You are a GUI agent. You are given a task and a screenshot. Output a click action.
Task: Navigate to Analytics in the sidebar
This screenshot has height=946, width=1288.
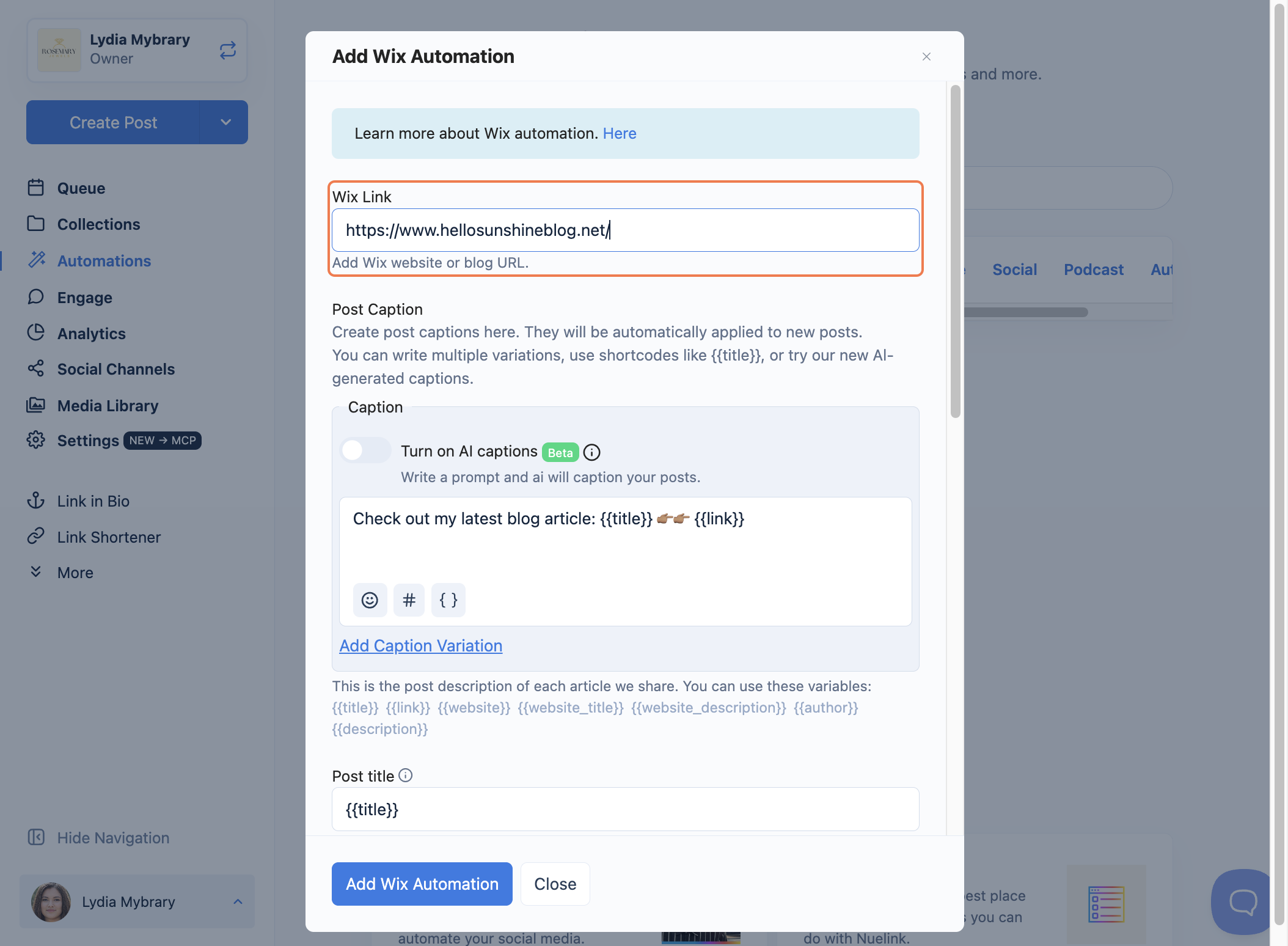point(92,334)
